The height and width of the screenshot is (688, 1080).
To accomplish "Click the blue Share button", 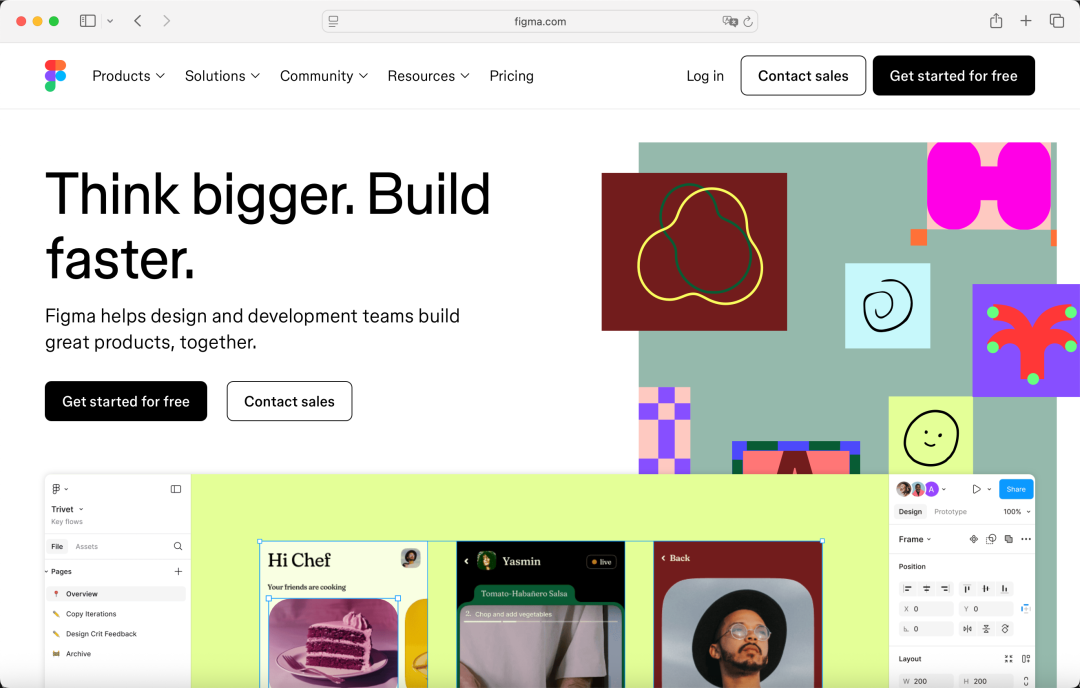I will tap(1016, 489).
